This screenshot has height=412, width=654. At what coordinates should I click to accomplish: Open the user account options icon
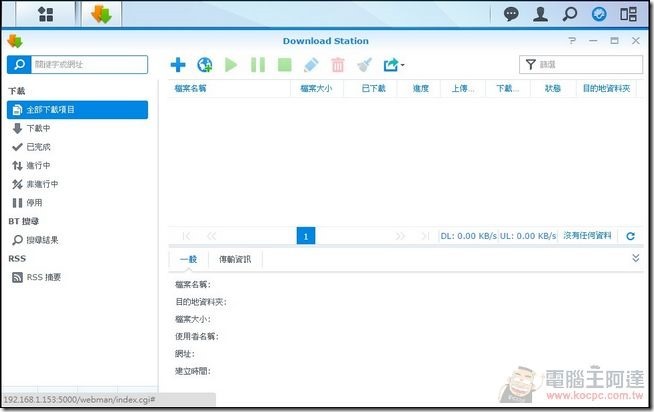click(x=541, y=14)
